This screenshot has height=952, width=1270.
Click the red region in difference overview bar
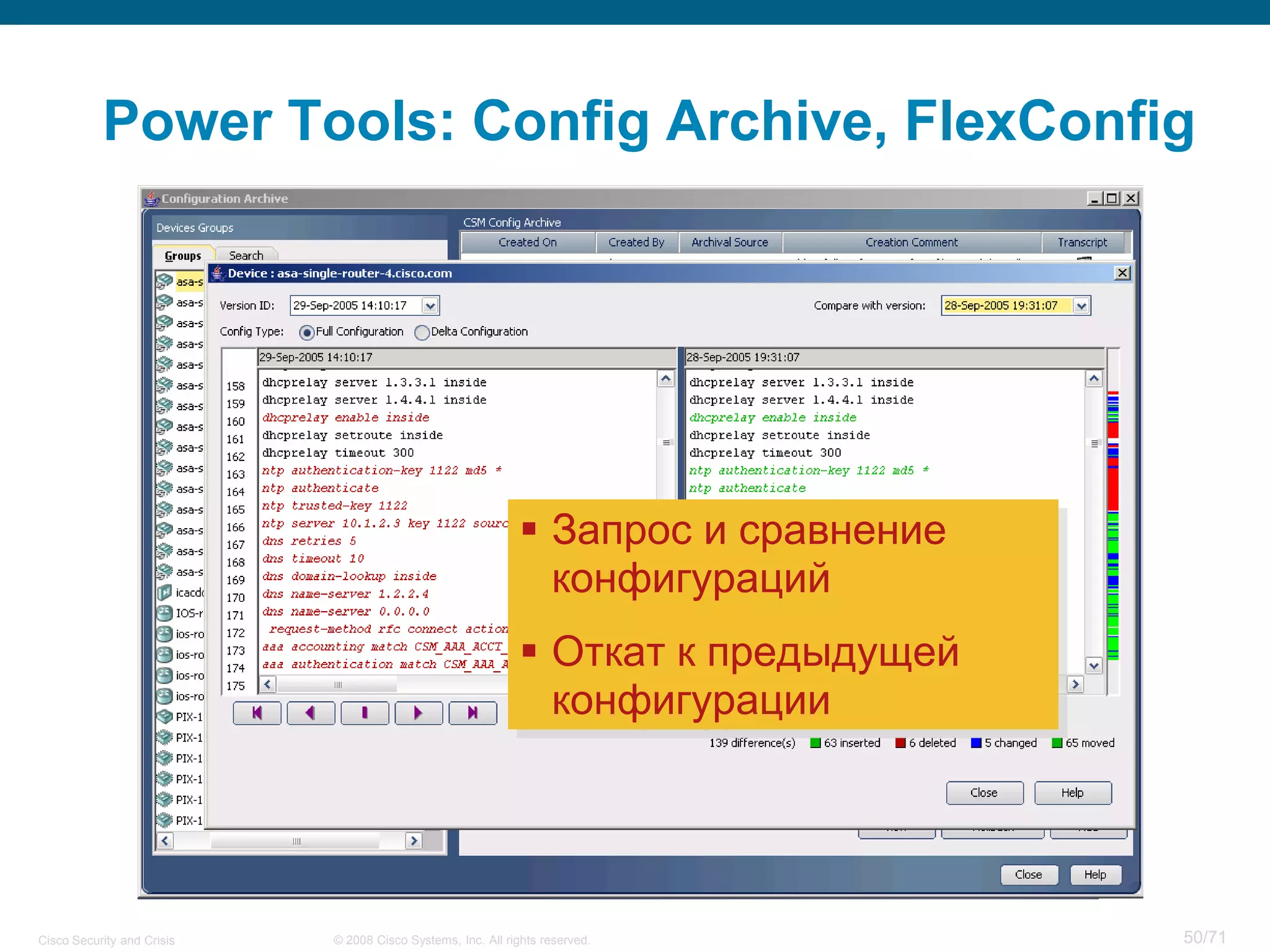point(1113,490)
